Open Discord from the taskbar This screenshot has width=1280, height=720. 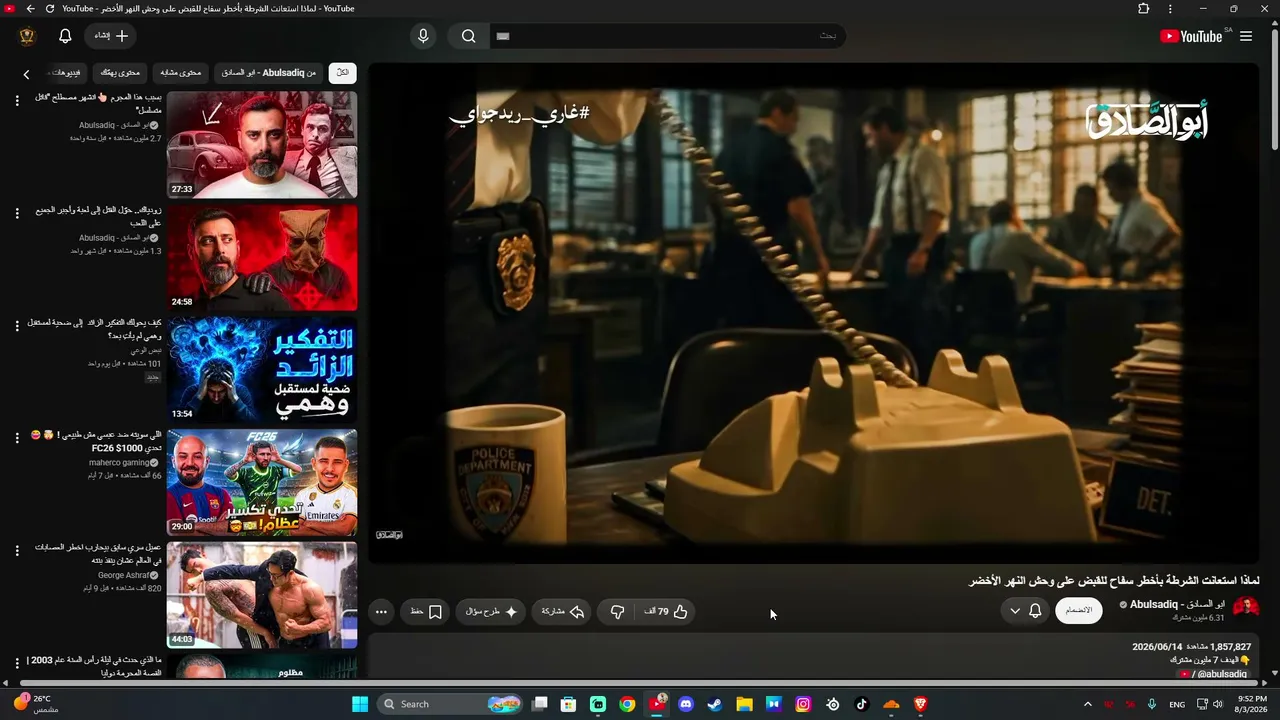click(686, 704)
